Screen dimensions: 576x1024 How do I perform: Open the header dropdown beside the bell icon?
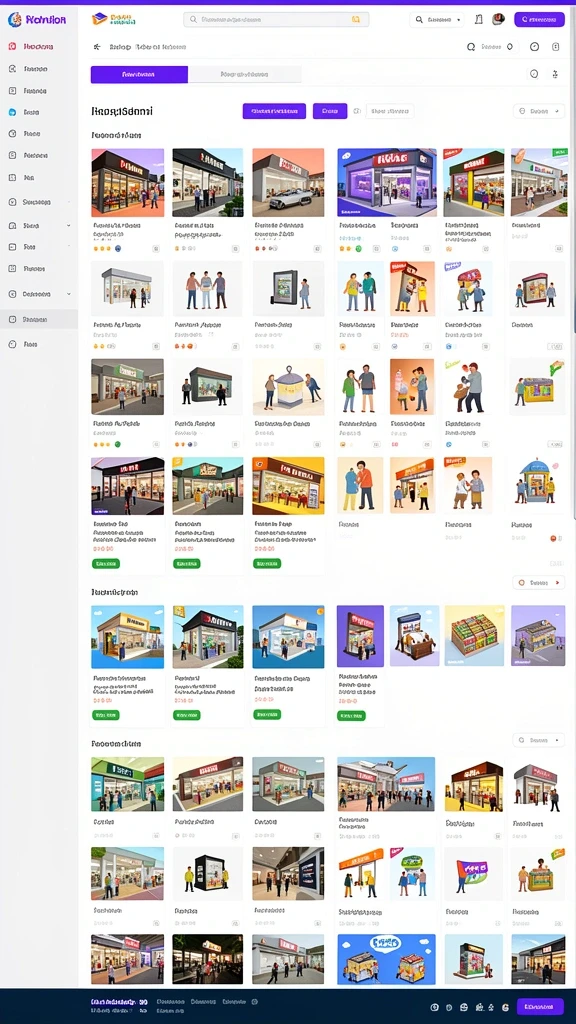[437, 20]
